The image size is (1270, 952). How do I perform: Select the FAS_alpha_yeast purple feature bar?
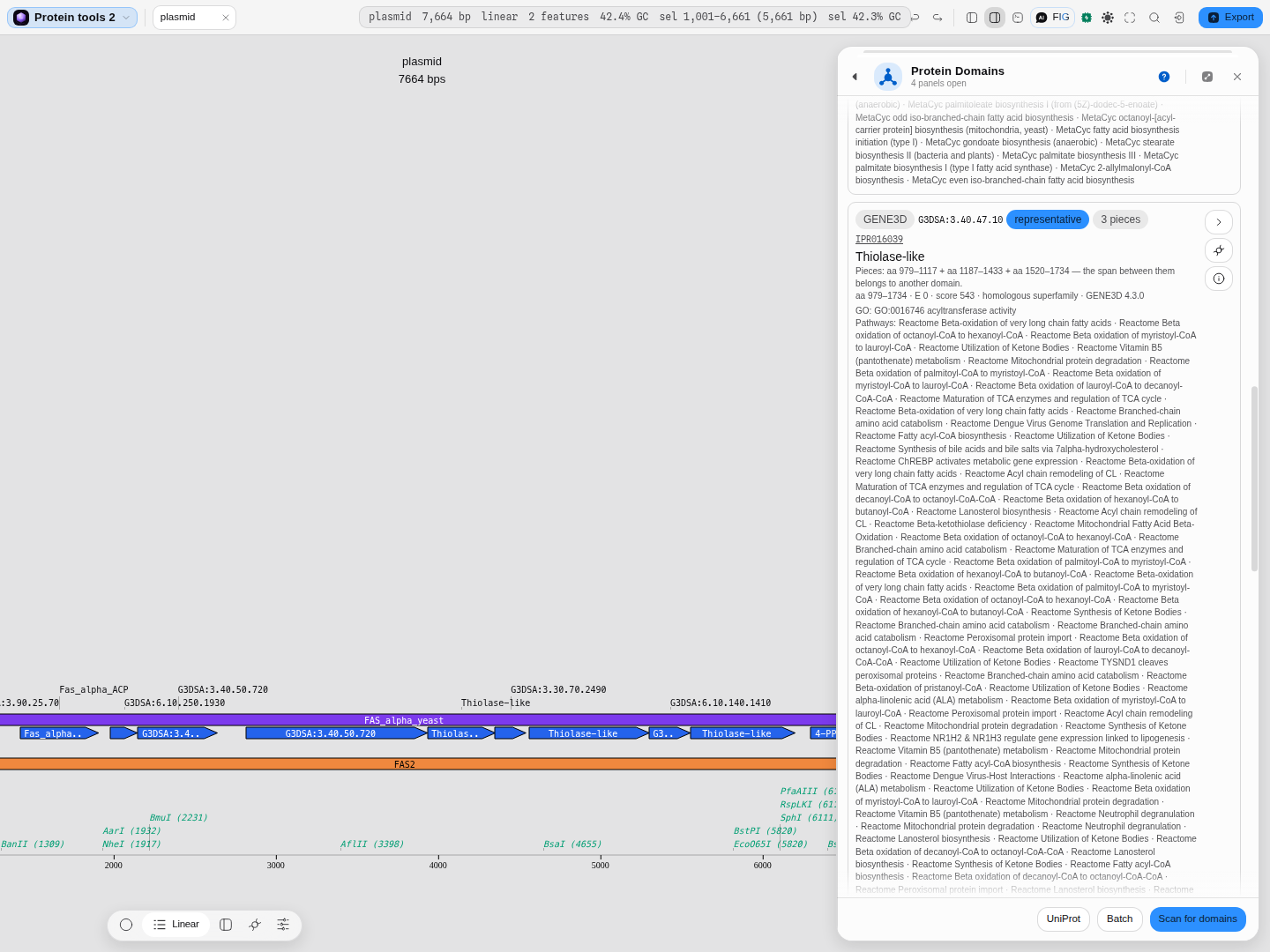[x=418, y=720]
